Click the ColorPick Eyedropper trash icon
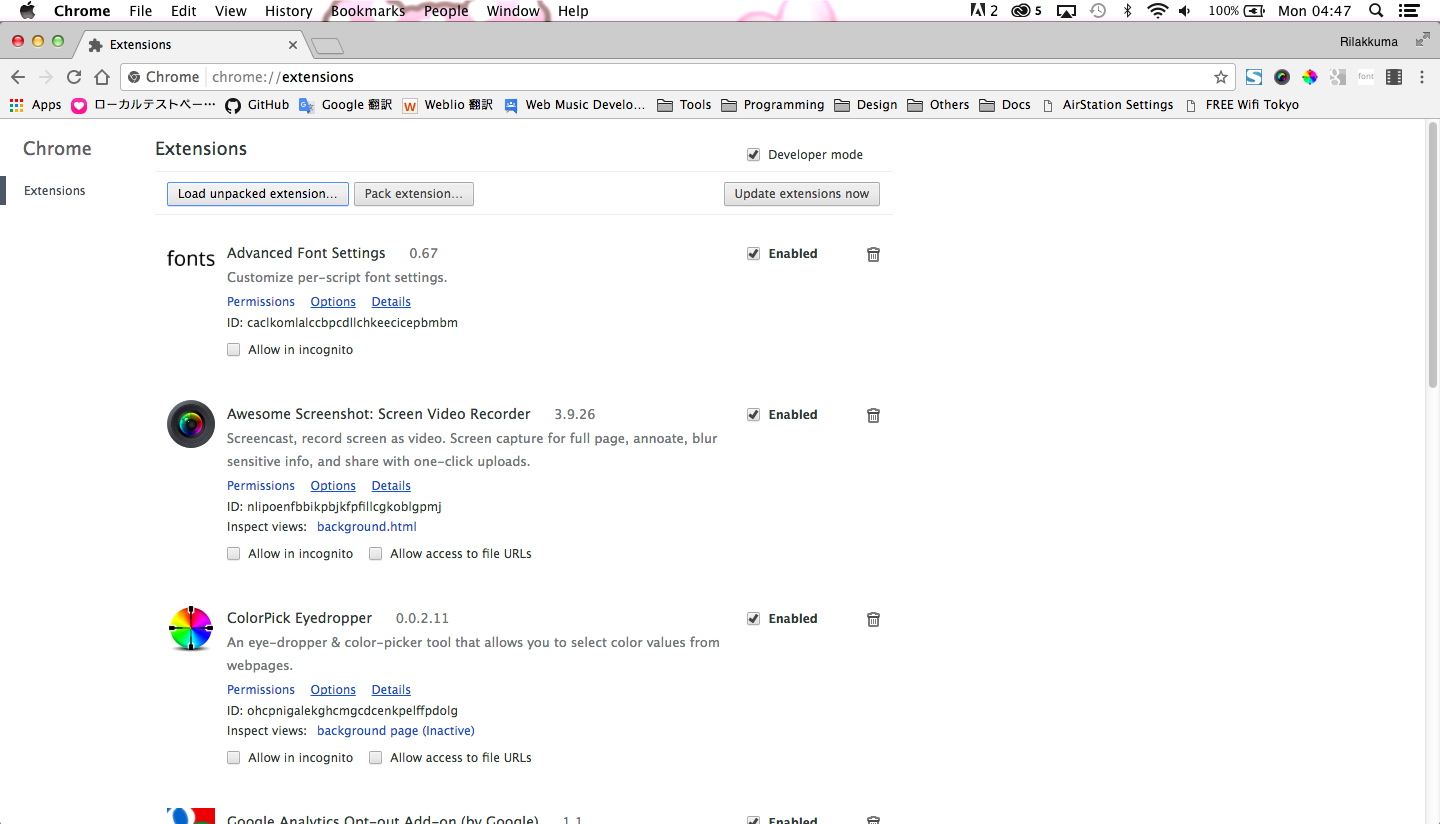Image resolution: width=1440 pixels, height=824 pixels. tap(873, 619)
